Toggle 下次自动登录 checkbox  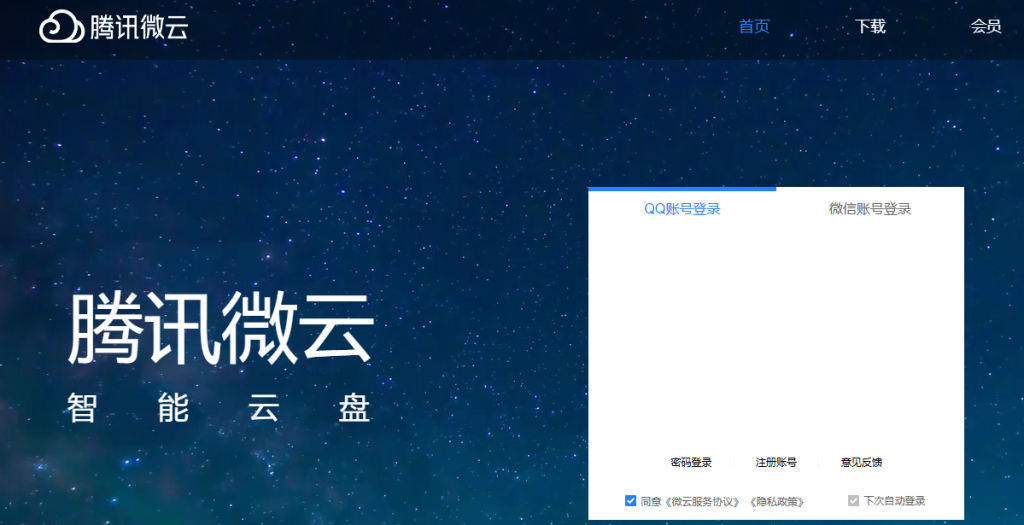853,501
